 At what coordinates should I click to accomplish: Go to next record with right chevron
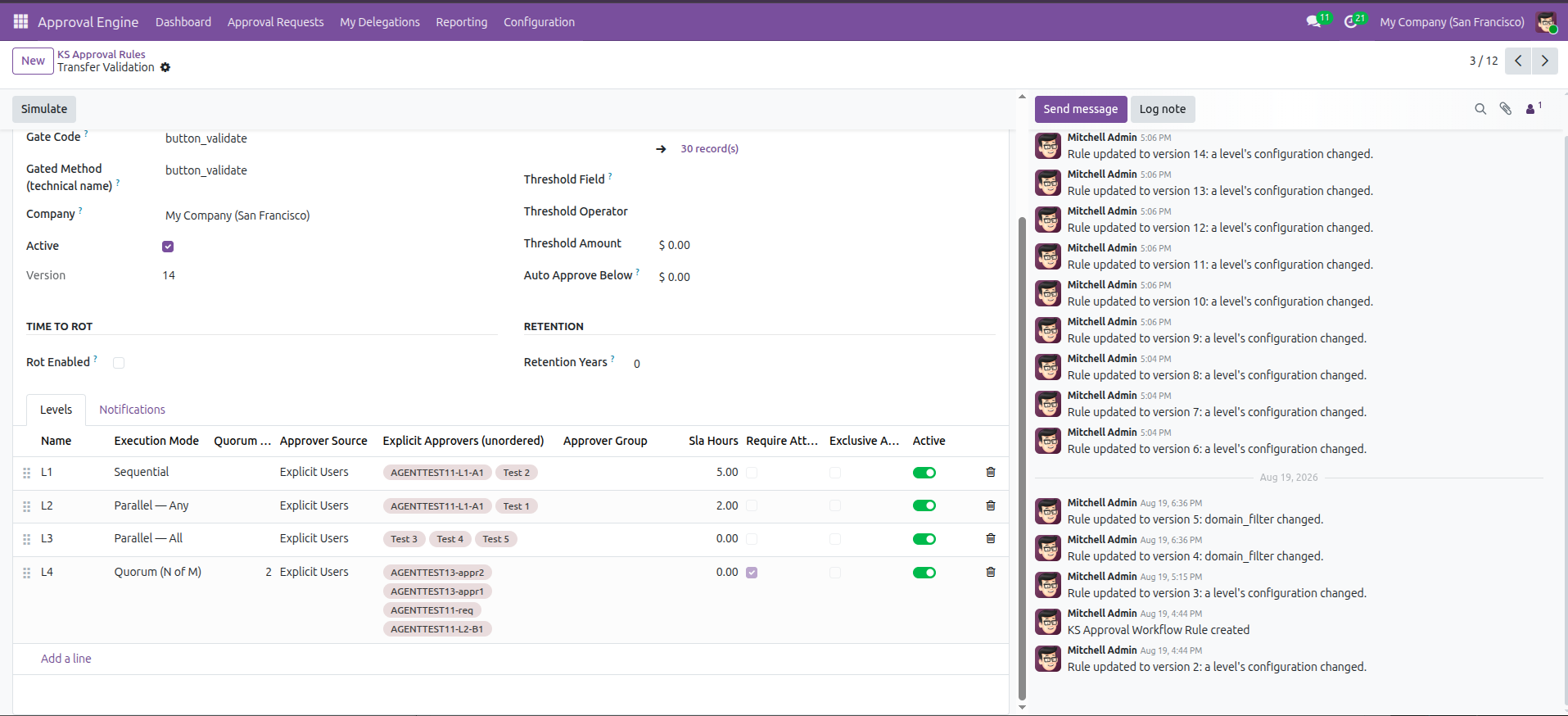(1545, 61)
